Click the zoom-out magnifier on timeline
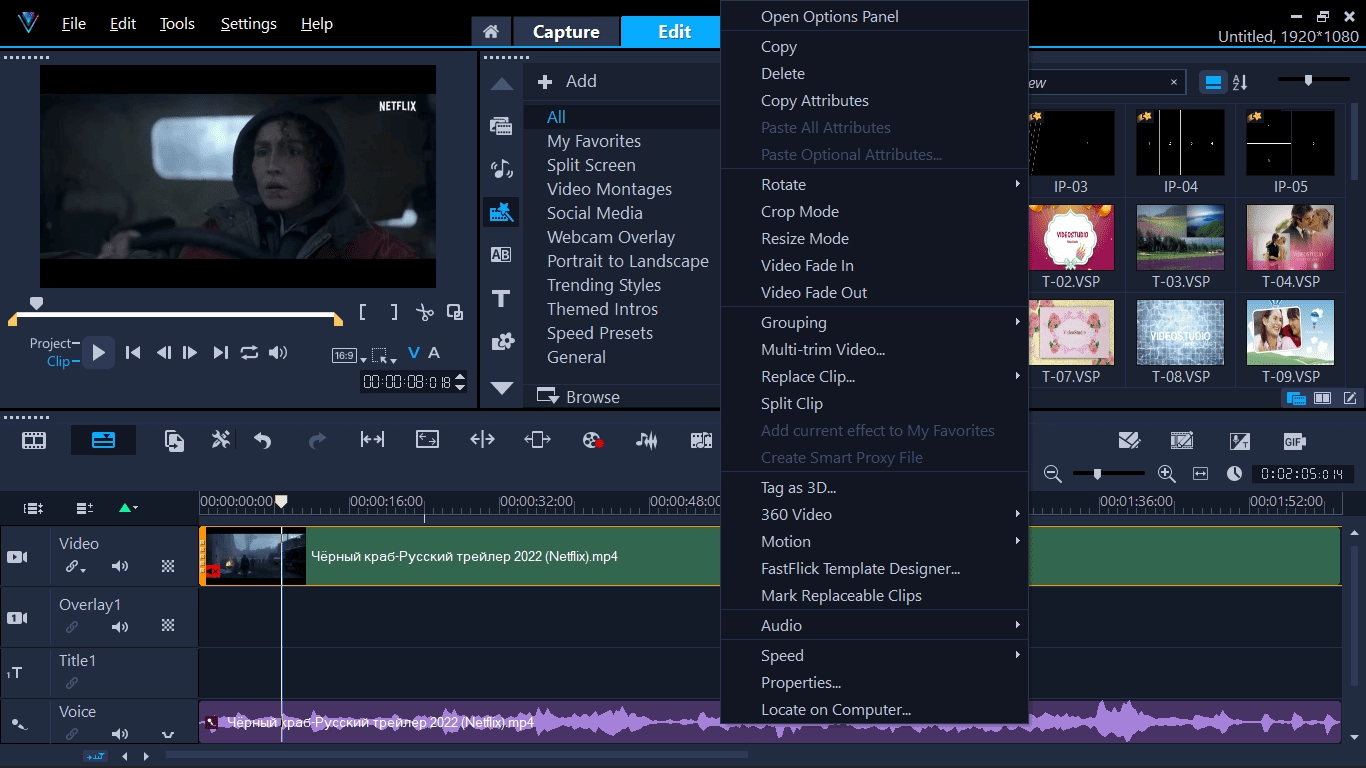The image size is (1366, 768). (1052, 474)
